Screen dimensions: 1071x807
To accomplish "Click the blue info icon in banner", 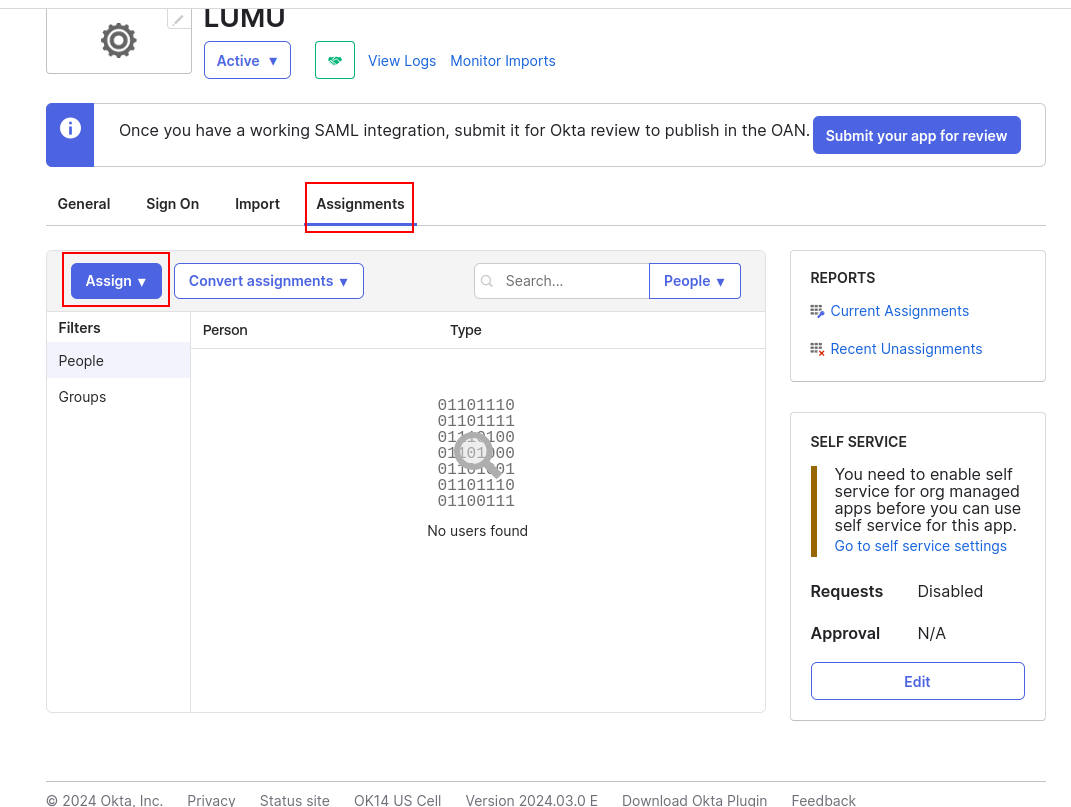I will (70, 128).
